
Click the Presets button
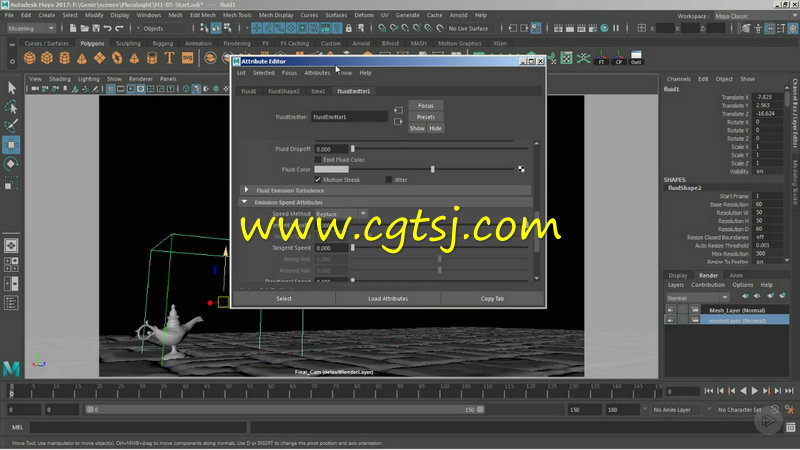pyautogui.click(x=426, y=117)
